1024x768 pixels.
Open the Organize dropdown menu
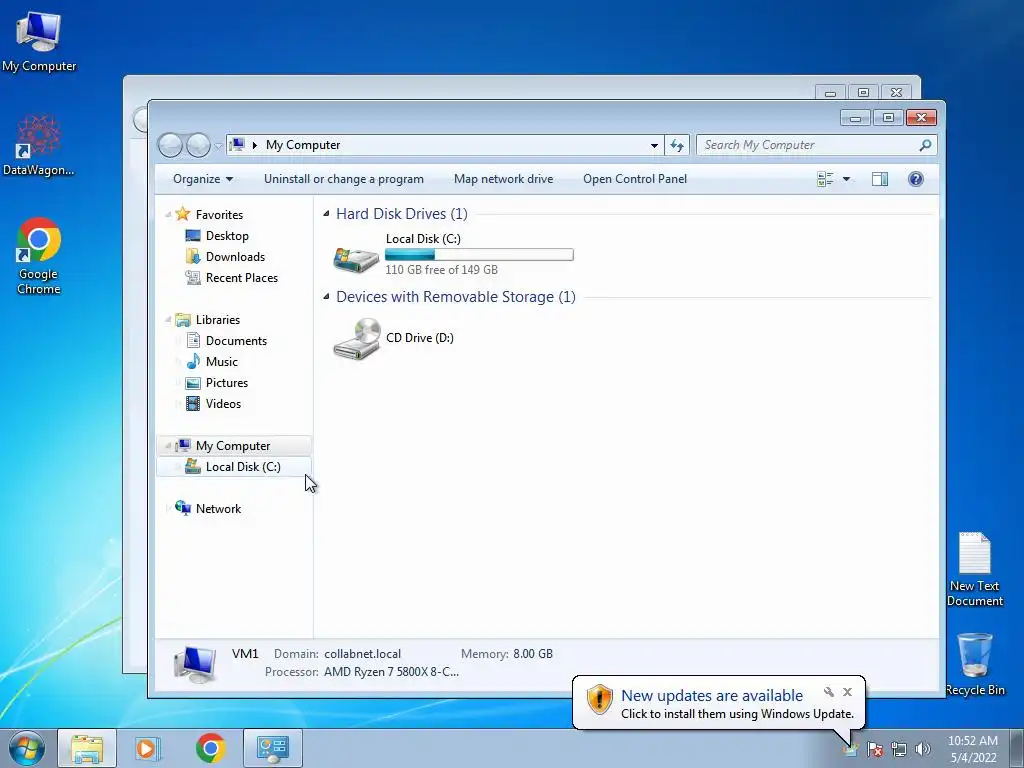click(202, 179)
